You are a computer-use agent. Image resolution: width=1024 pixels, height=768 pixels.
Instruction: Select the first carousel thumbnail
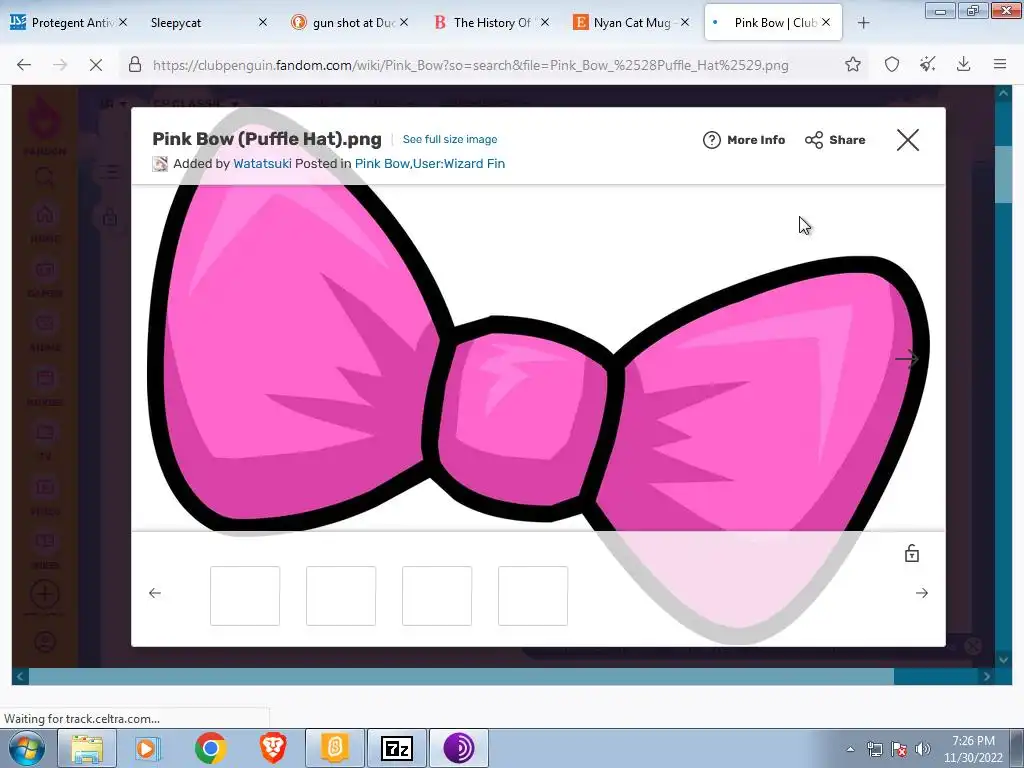click(x=245, y=596)
